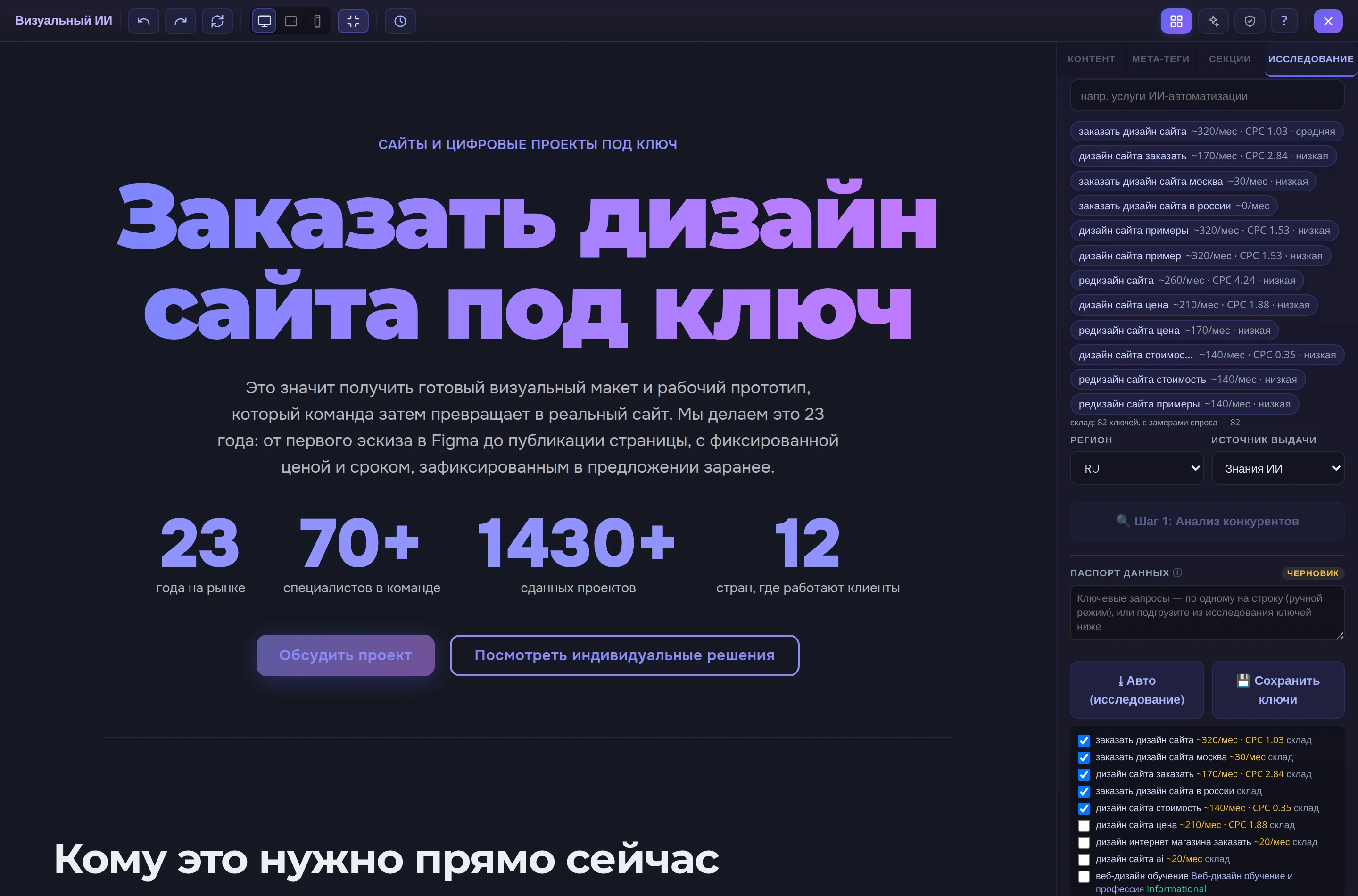Click the collapse fullscreen icon

click(353, 21)
